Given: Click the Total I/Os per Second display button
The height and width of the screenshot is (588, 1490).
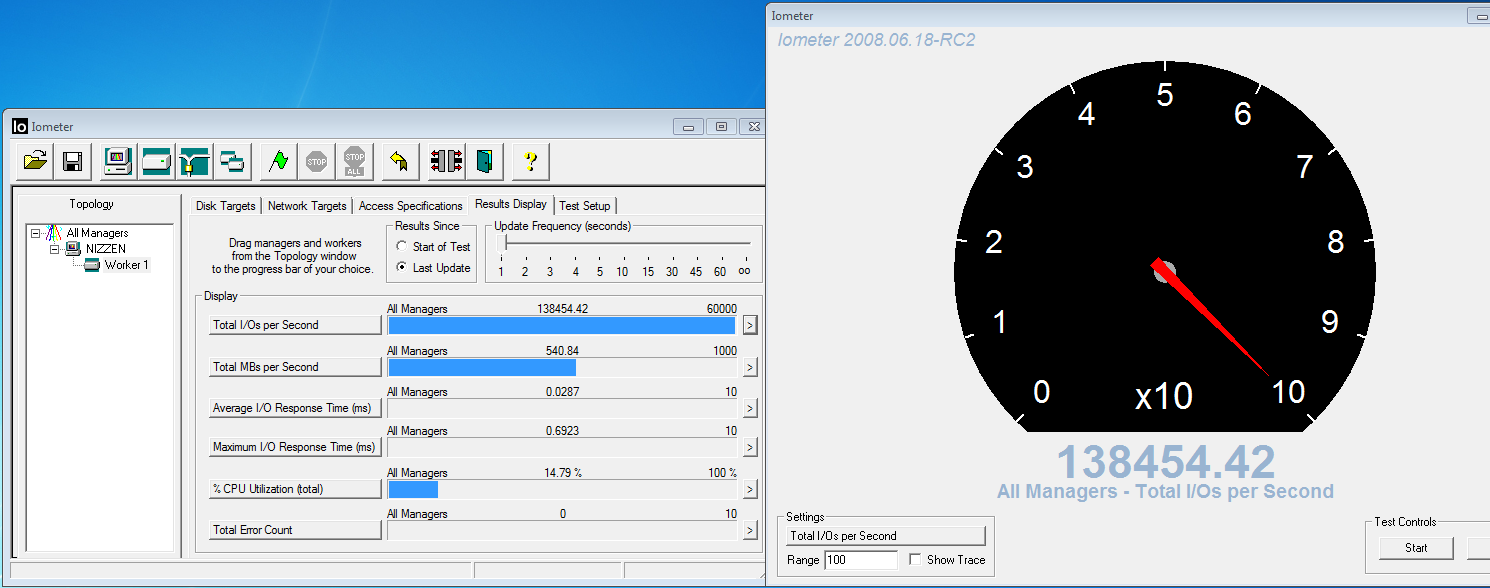Looking at the screenshot, I should click(295, 325).
